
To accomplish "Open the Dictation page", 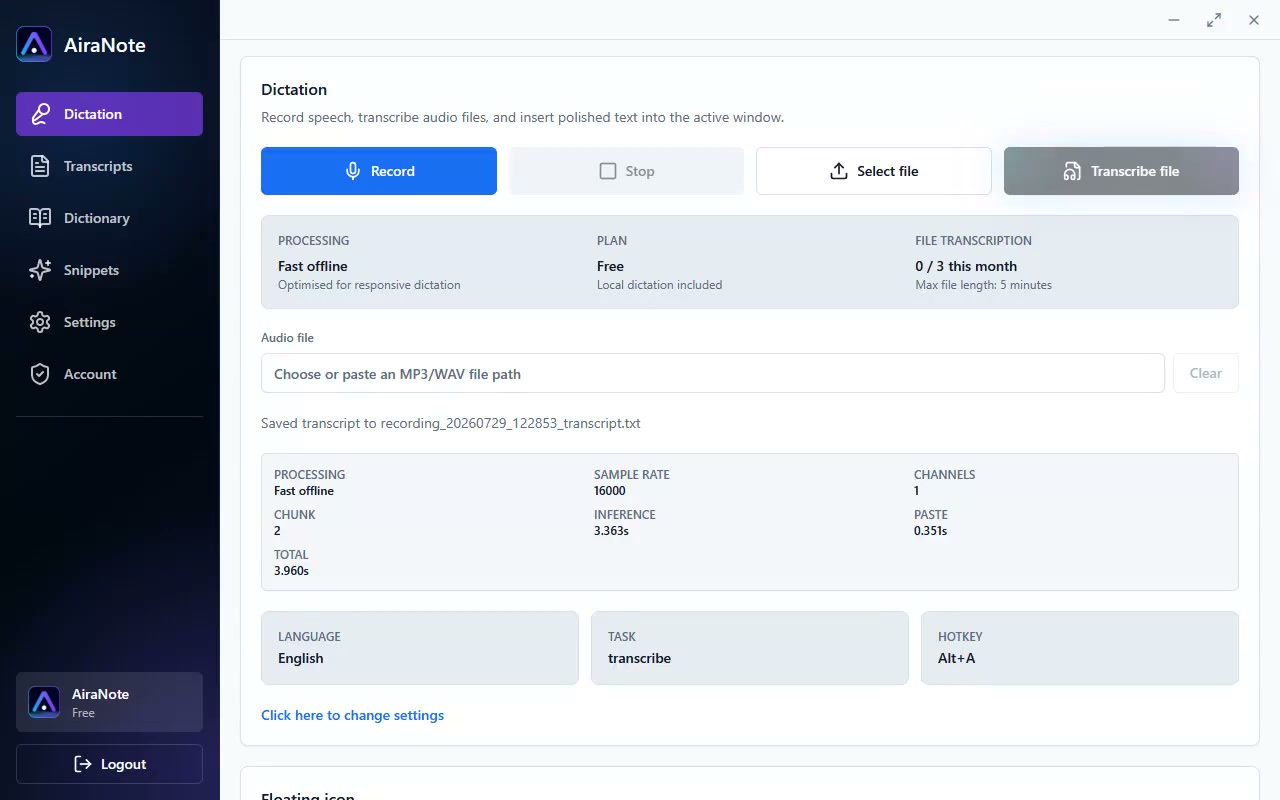I will click(109, 114).
